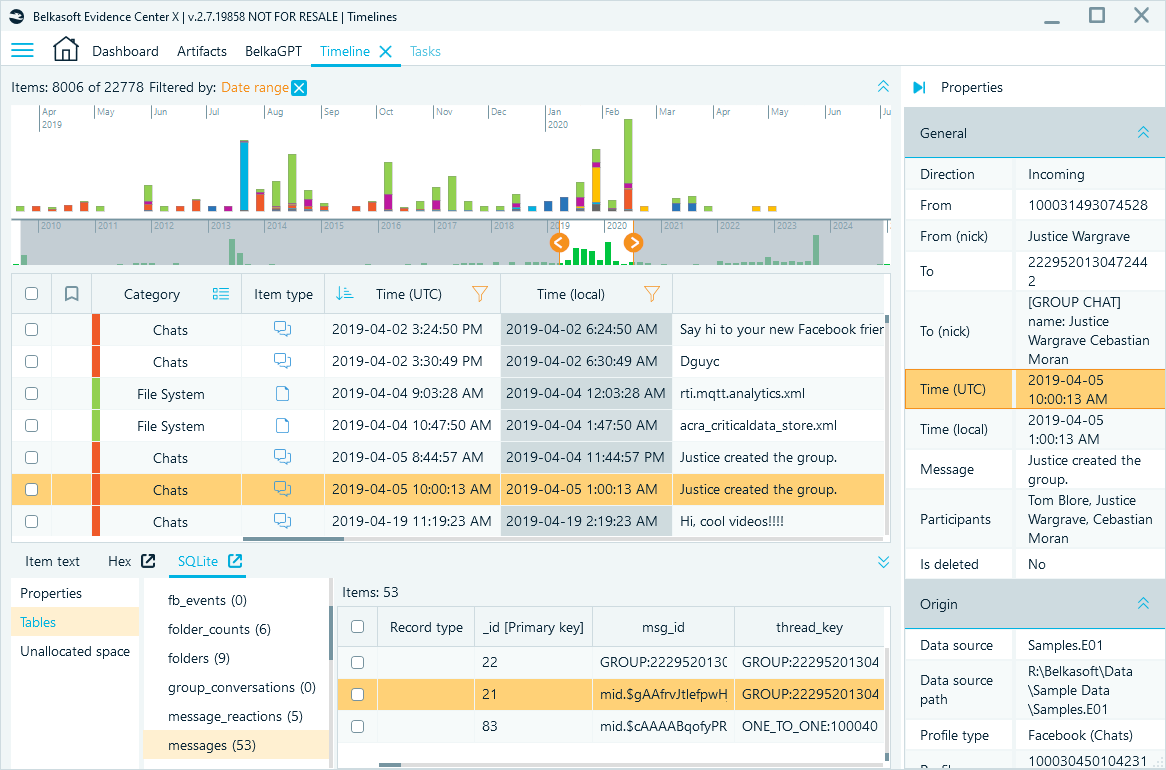Collapse the Origin properties section

(1143, 604)
